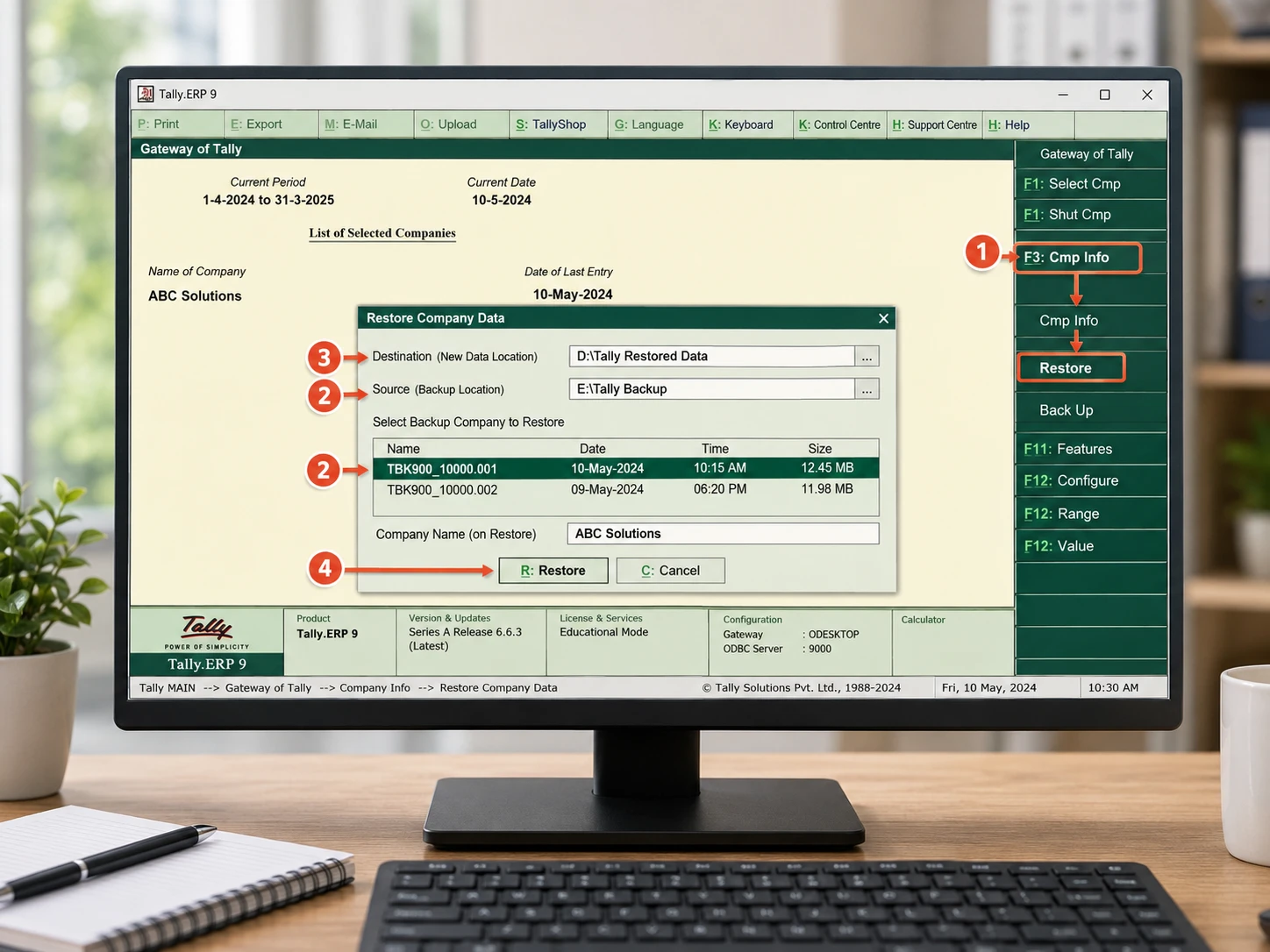Minimize the Tally.ERP 9 window

1063,95
